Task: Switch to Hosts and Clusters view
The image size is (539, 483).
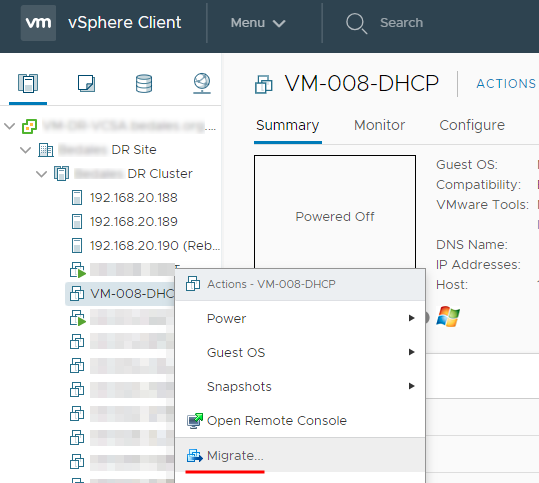Action: 28,84
